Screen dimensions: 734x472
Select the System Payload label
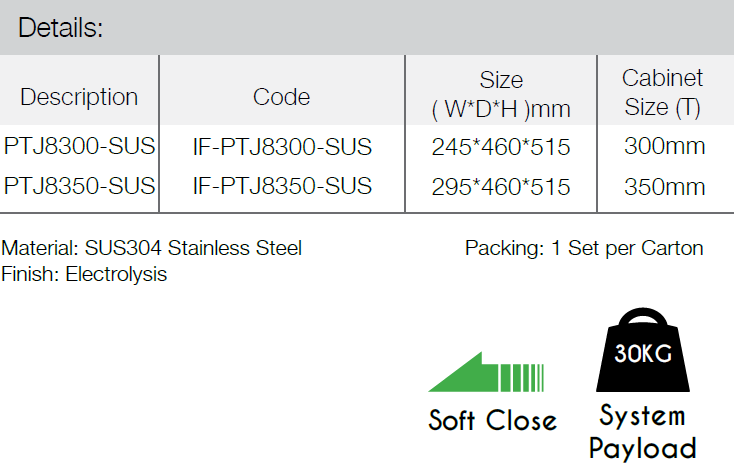tap(643, 432)
